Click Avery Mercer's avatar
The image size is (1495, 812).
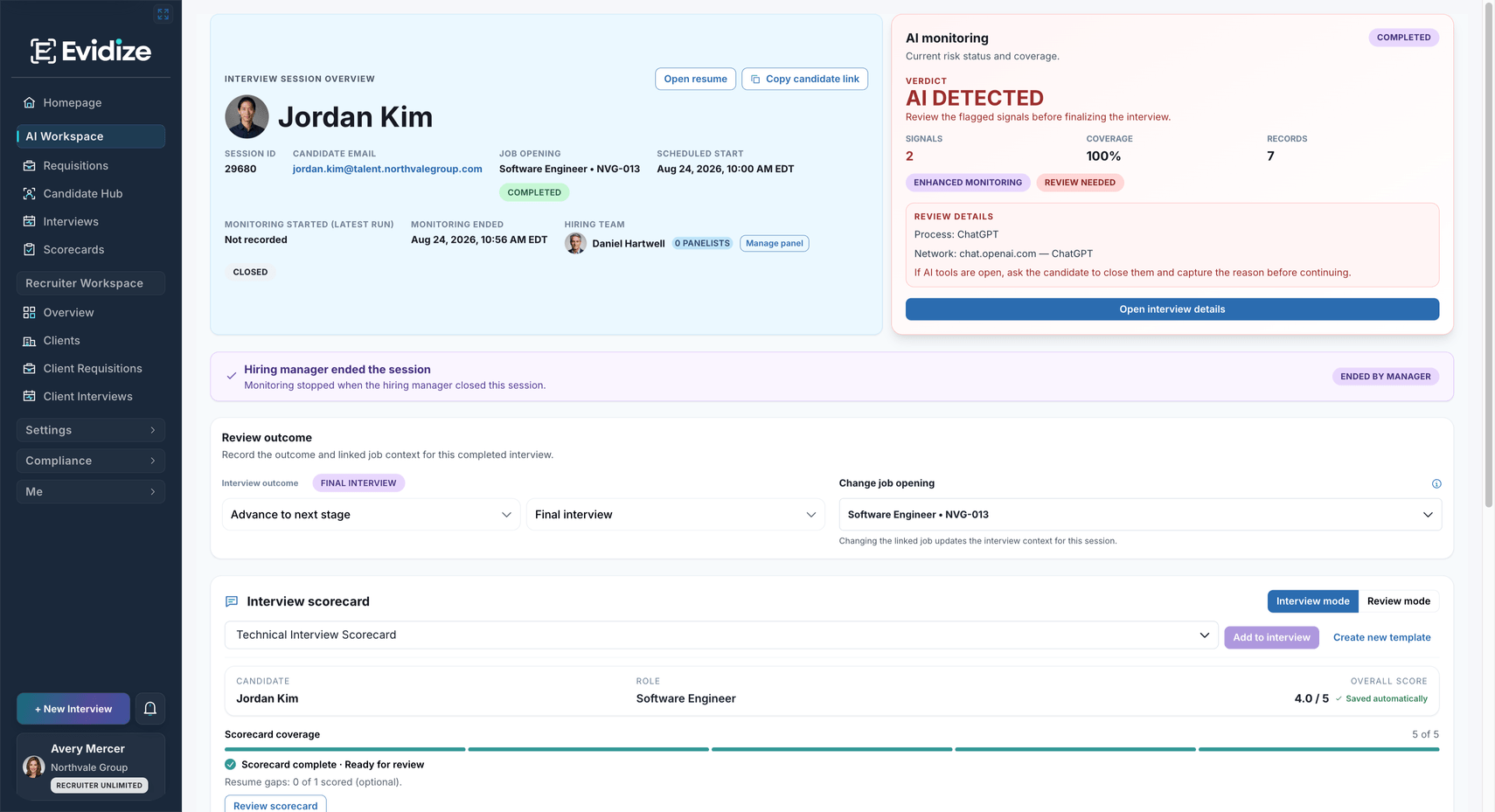click(x=34, y=767)
